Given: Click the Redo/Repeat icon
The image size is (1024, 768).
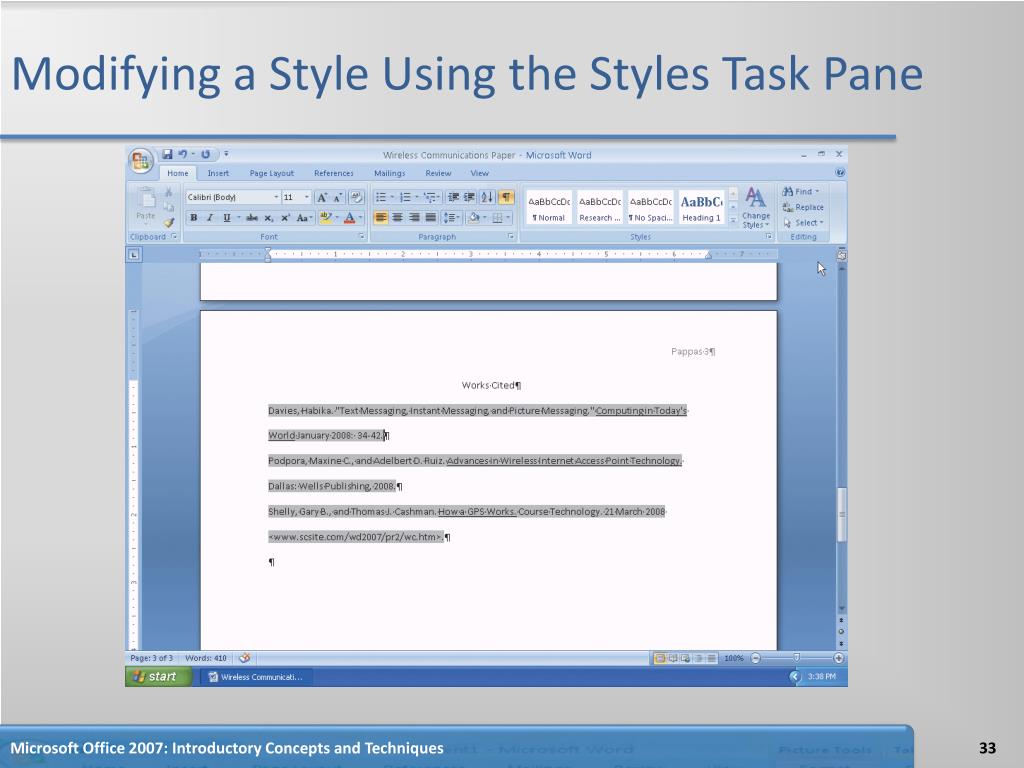Looking at the screenshot, I should pyautogui.click(x=205, y=154).
